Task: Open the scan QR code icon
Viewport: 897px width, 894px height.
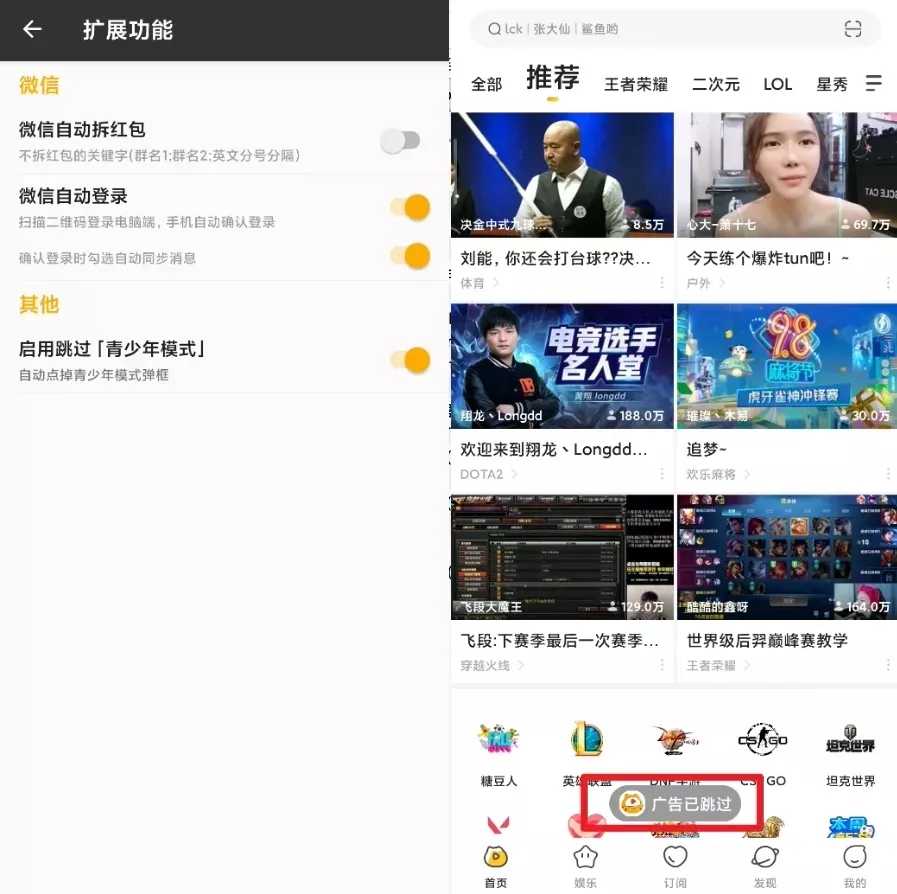Action: [852, 29]
